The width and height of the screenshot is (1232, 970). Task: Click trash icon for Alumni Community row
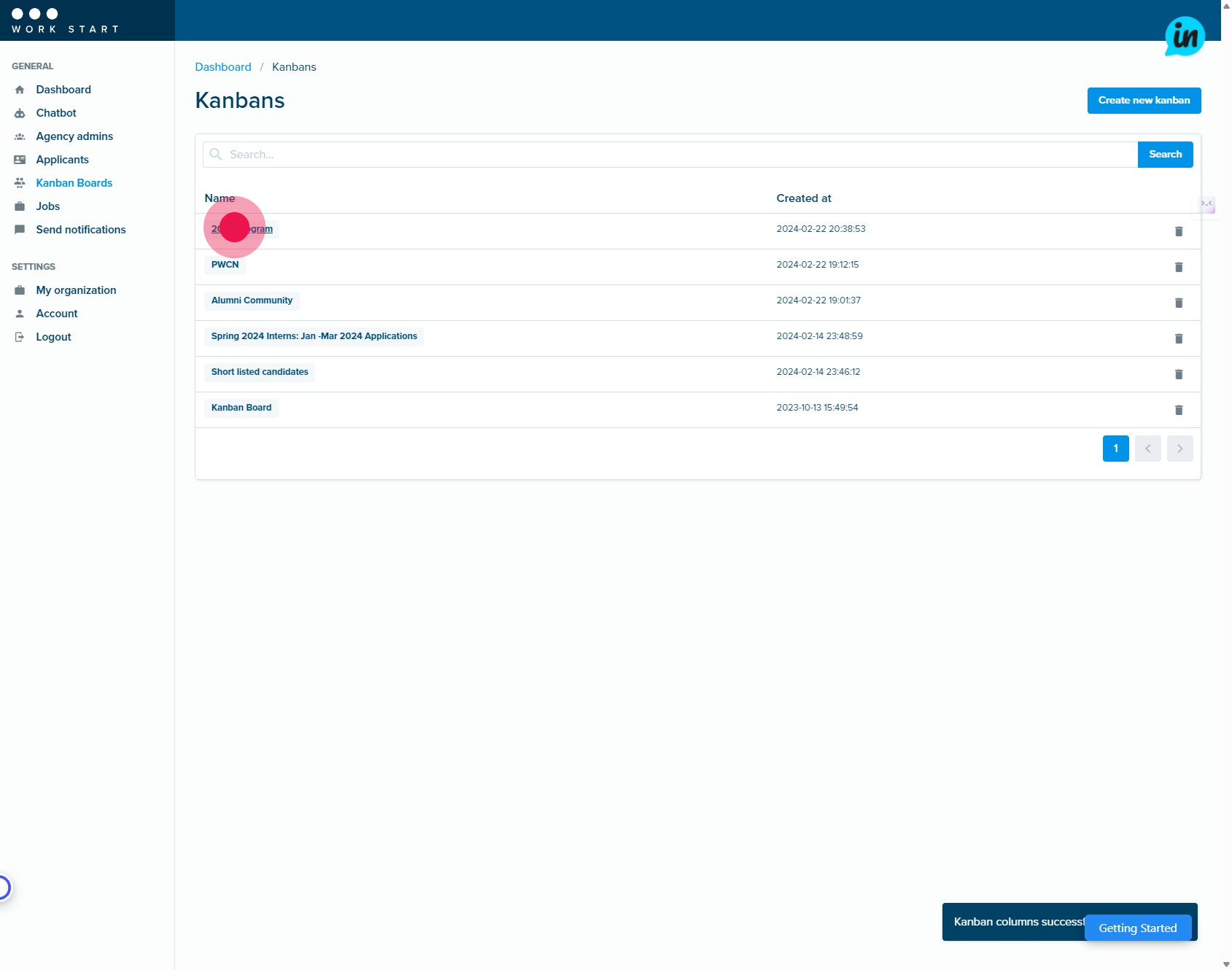(1178, 303)
